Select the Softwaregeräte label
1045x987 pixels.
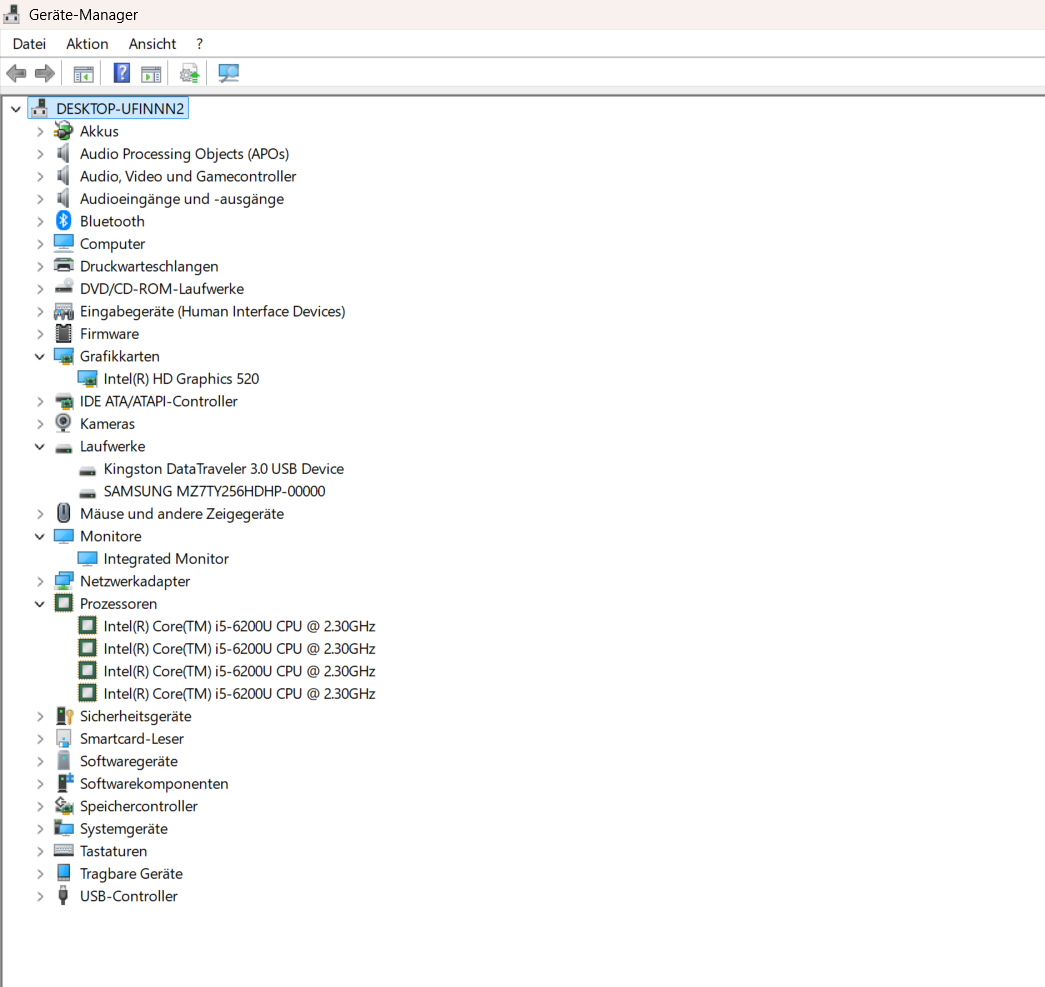coord(129,761)
